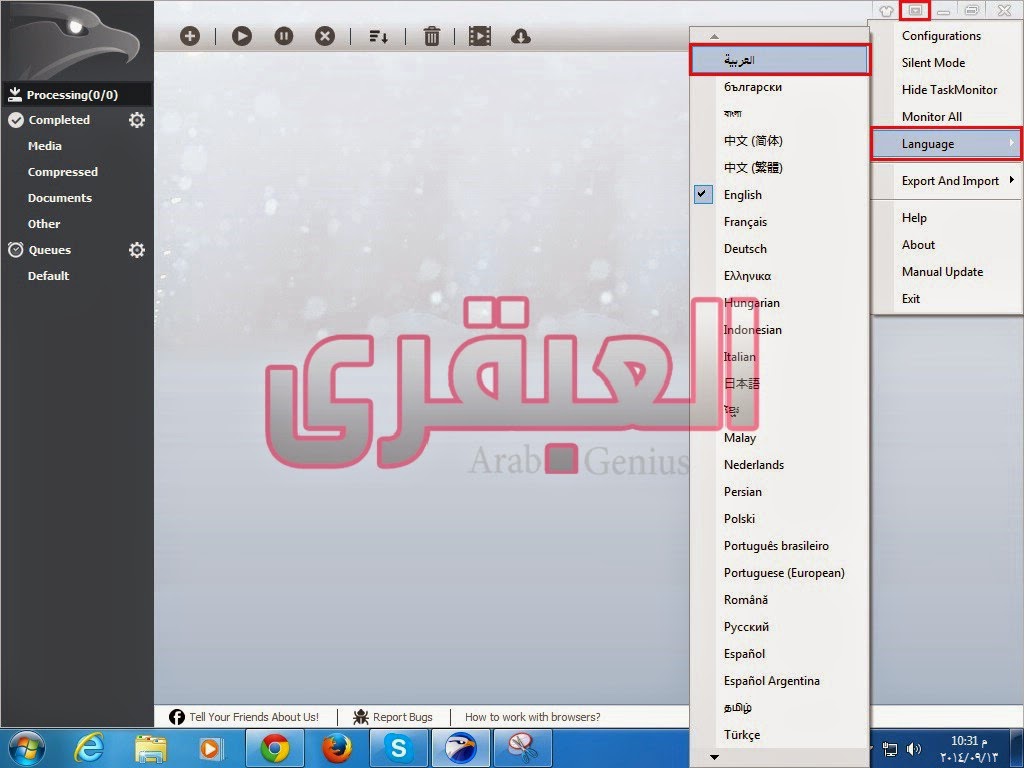Select the Processing(0/0) list
Viewport: 1024px width, 768px height.
coord(76,95)
